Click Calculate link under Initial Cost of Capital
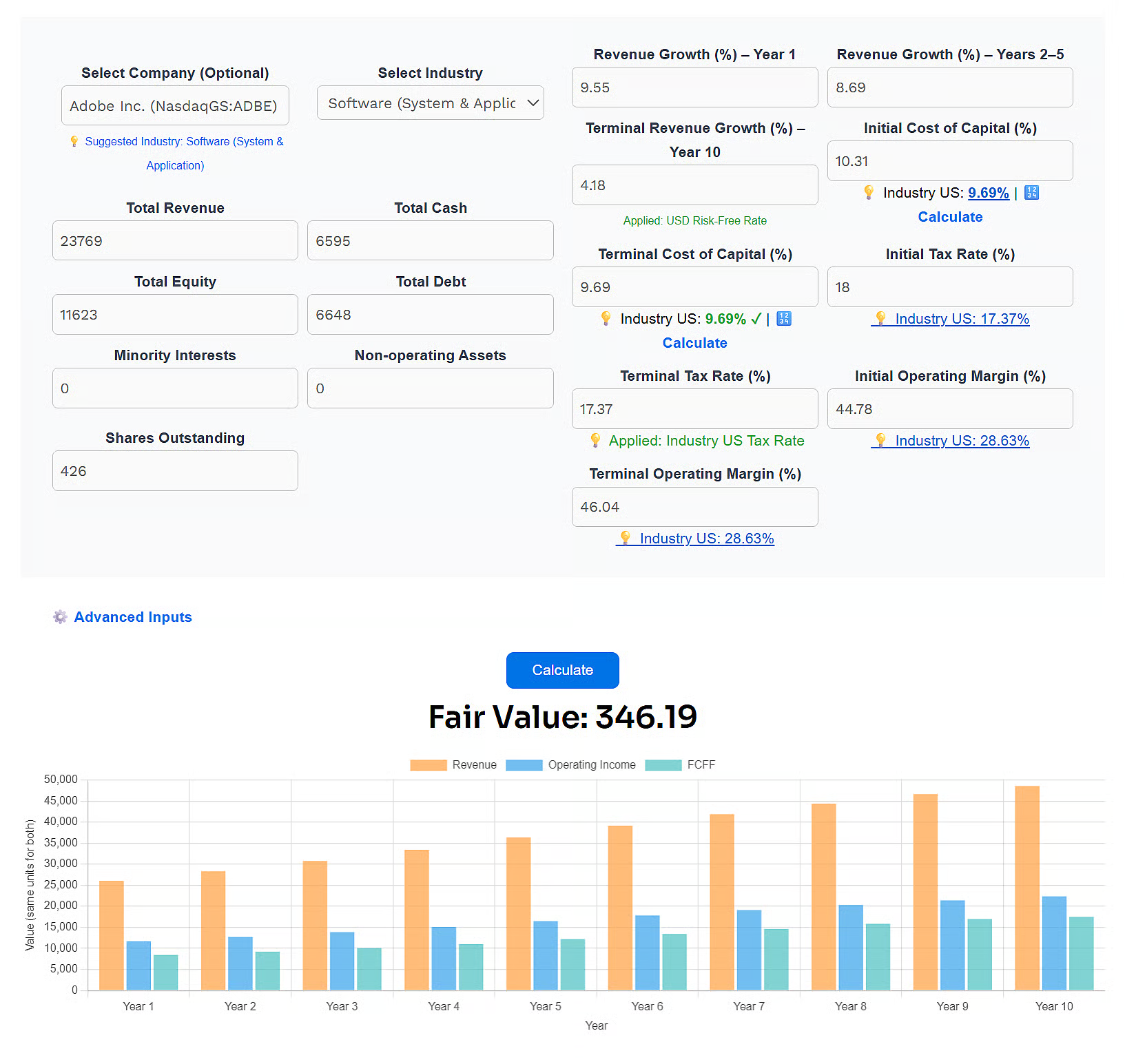1125x1064 pixels. [950, 217]
